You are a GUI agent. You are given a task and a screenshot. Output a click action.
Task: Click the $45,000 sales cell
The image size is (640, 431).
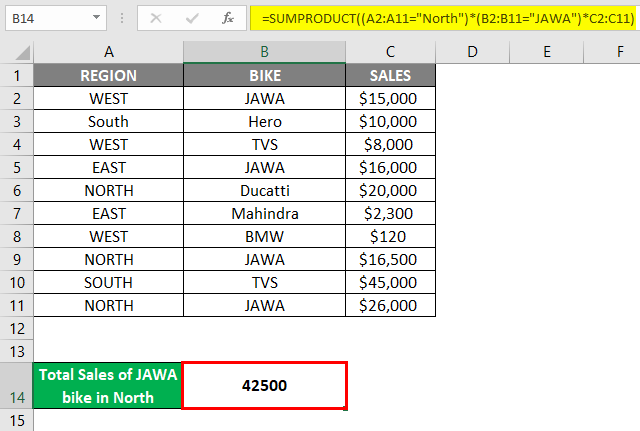390,282
